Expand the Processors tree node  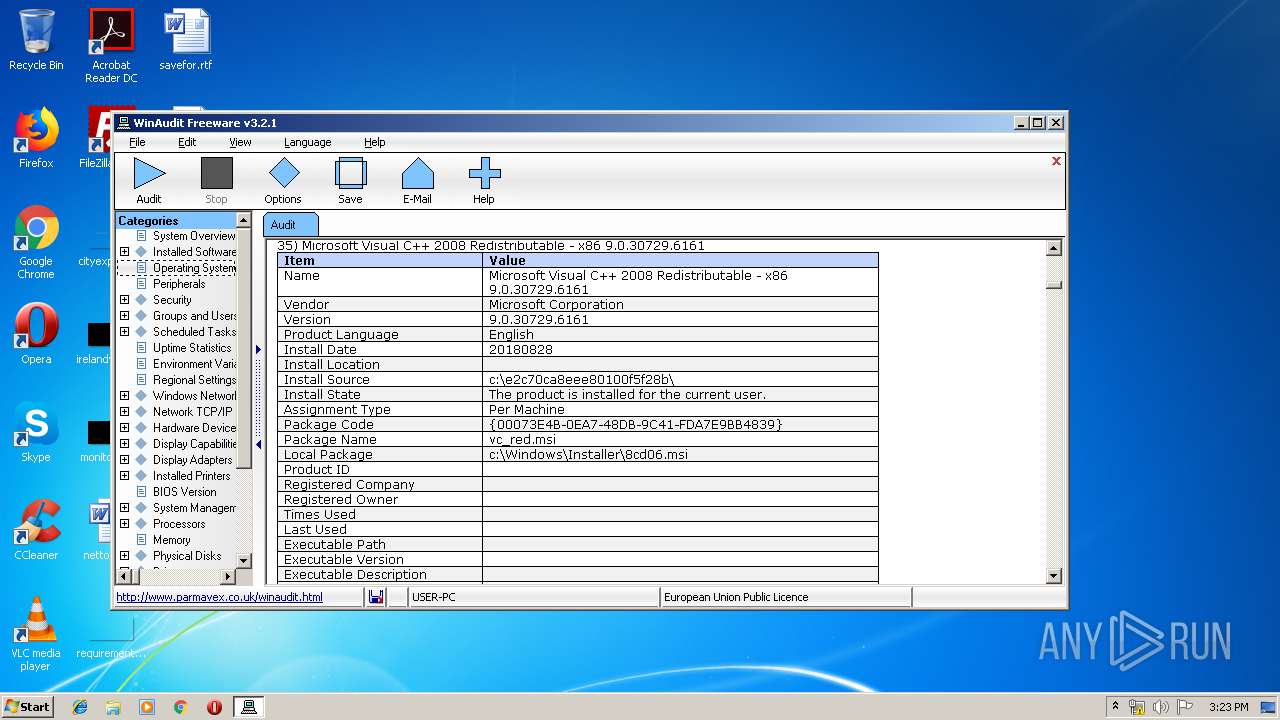point(124,524)
